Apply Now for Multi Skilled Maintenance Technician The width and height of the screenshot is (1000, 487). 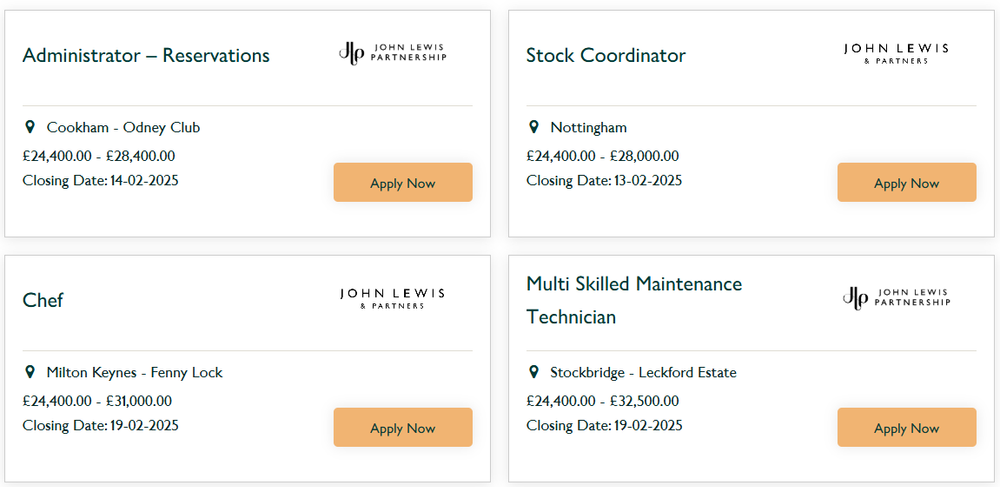pos(907,428)
